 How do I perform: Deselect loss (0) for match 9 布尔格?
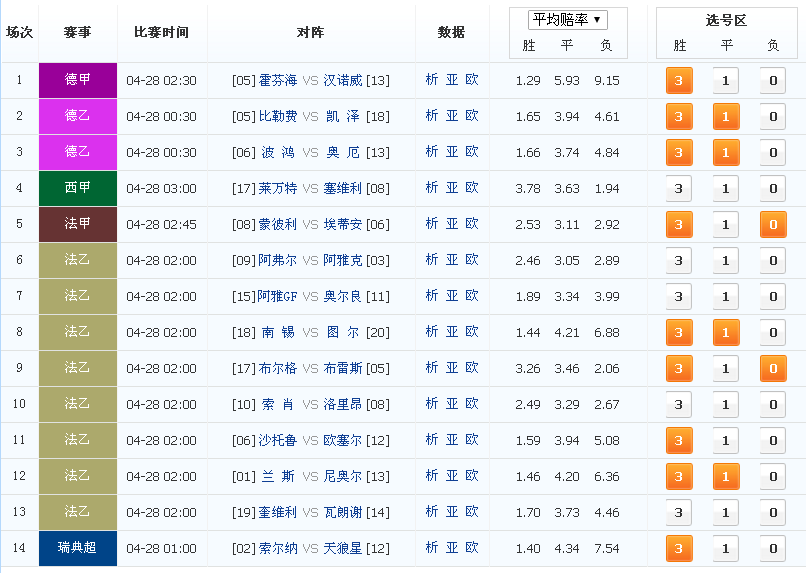click(773, 368)
